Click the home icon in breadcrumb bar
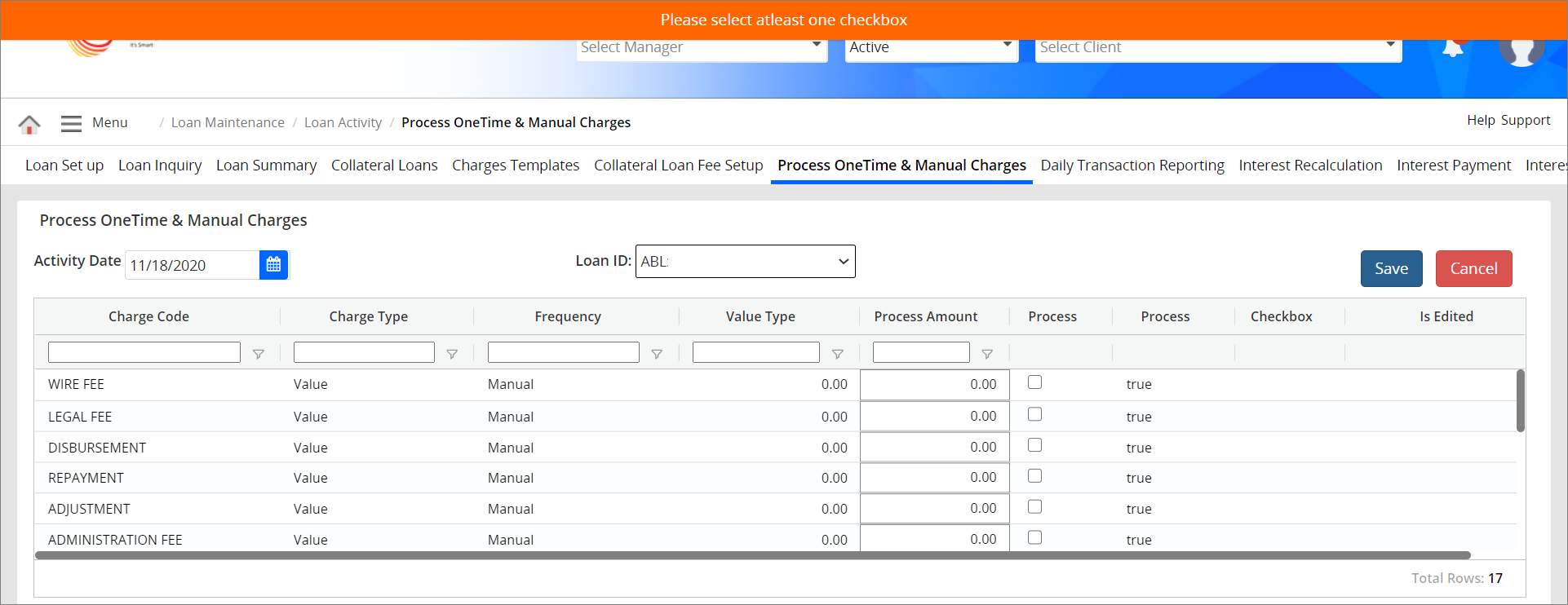This screenshot has height=605, width=1568. coord(29,124)
